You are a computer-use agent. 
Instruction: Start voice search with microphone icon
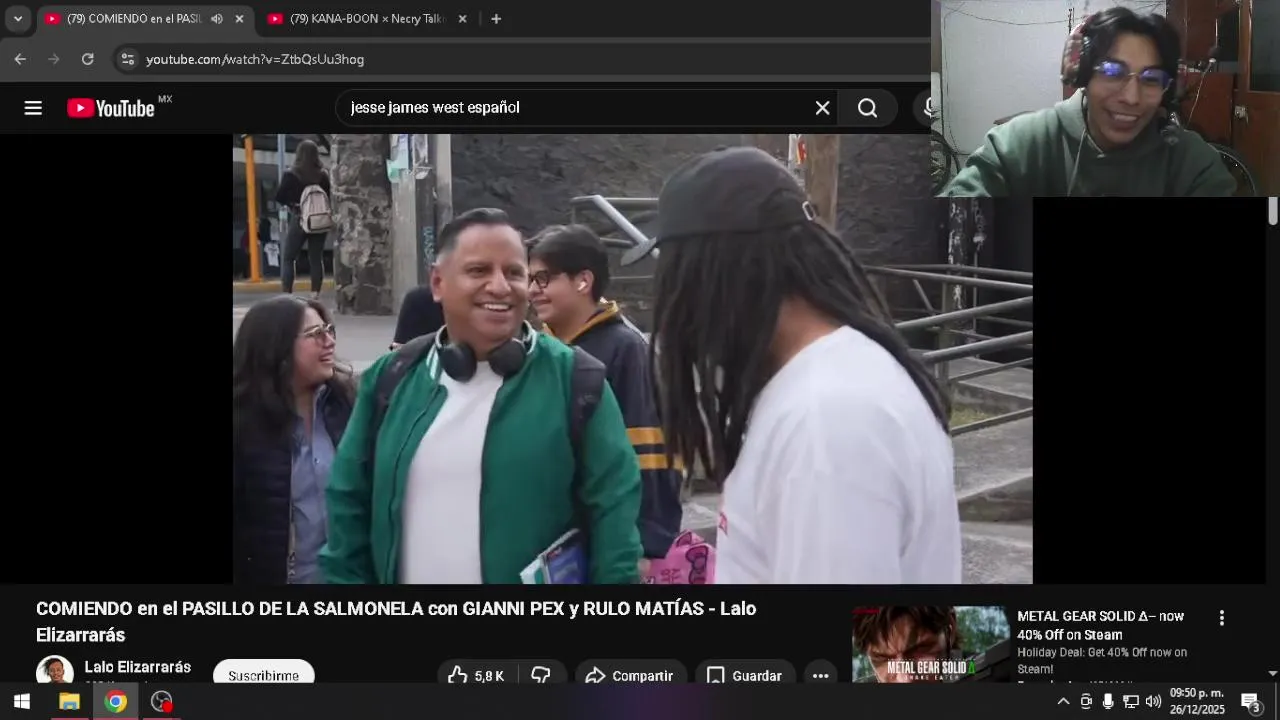pyautogui.click(x=927, y=108)
